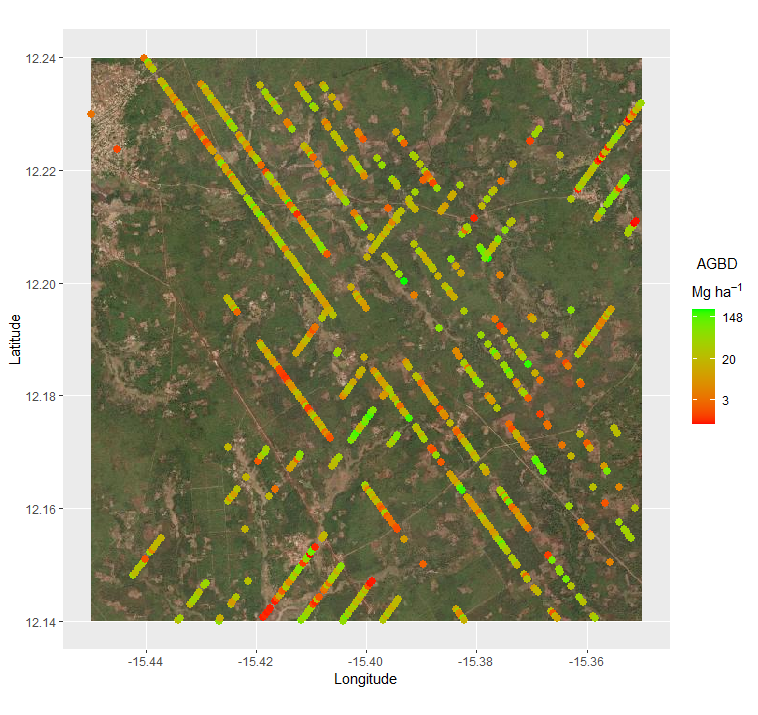Viewport: 758px width, 715px height.
Task: Click the 12.20 latitude tick label
Action: point(40,284)
